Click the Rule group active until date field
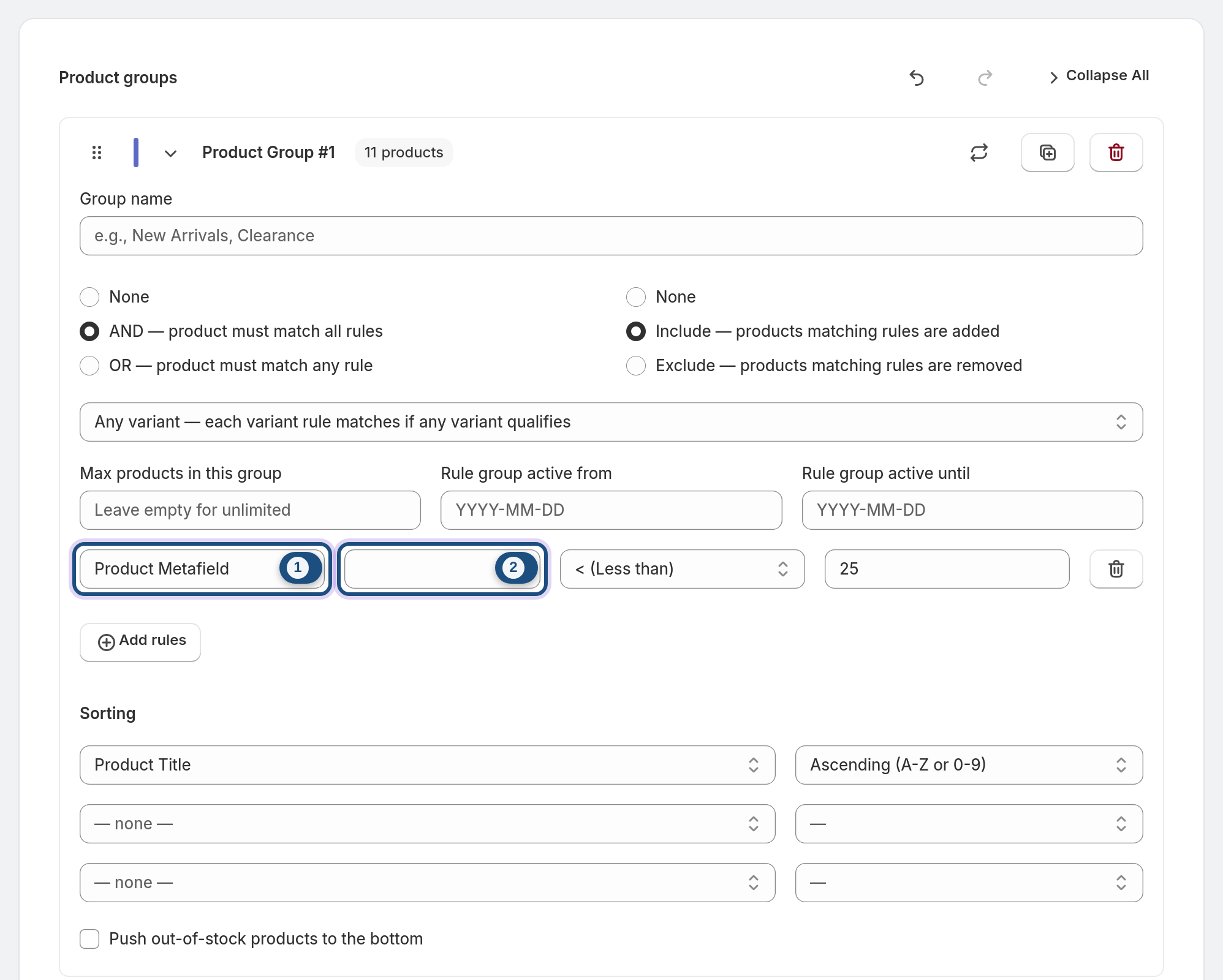Image resolution: width=1223 pixels, height=980 pixels. pyautogui.click(x=972, y=510)
